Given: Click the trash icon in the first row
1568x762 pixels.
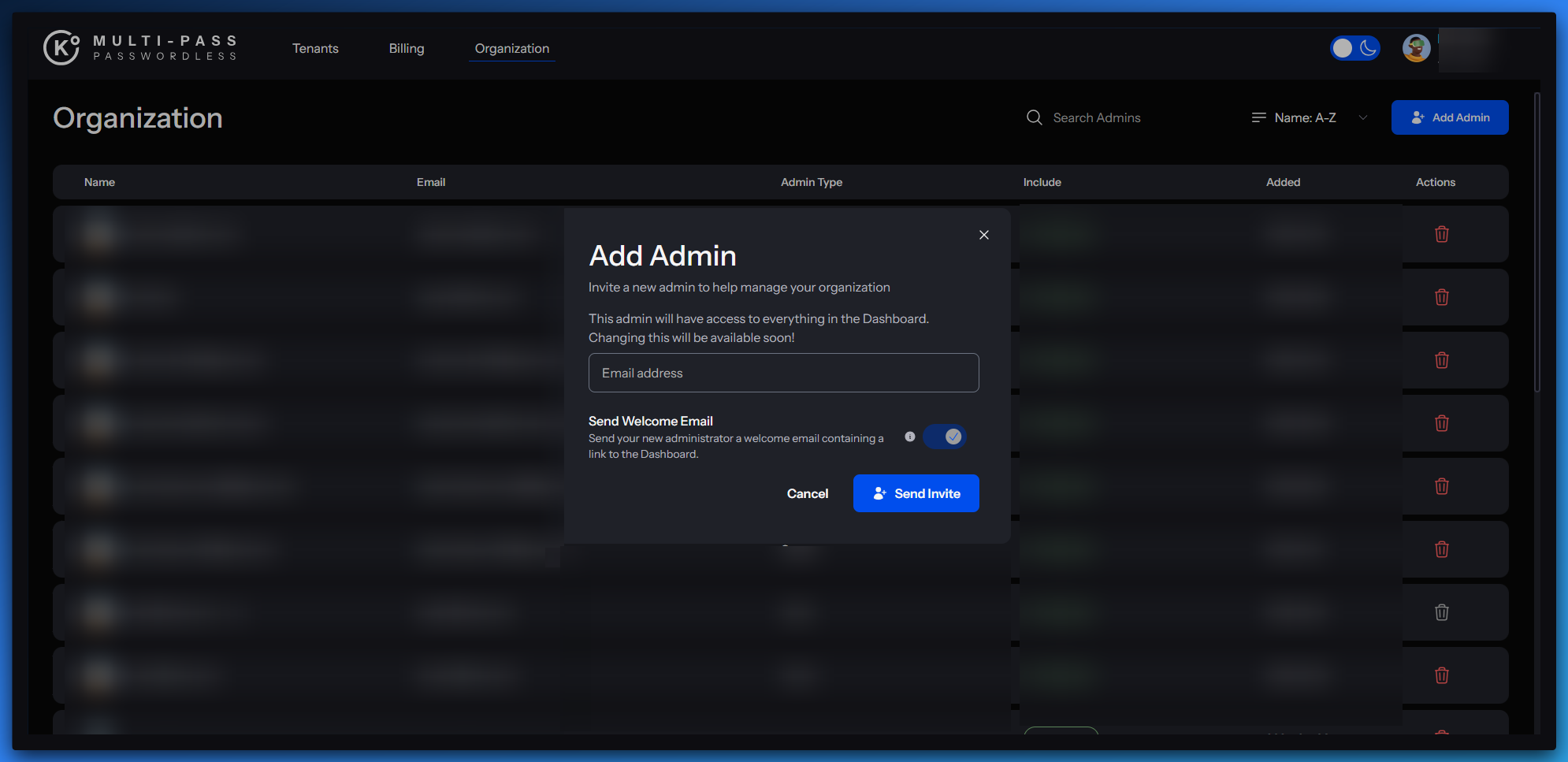Looking at the screenshot, I should [x=1441, y=234].
